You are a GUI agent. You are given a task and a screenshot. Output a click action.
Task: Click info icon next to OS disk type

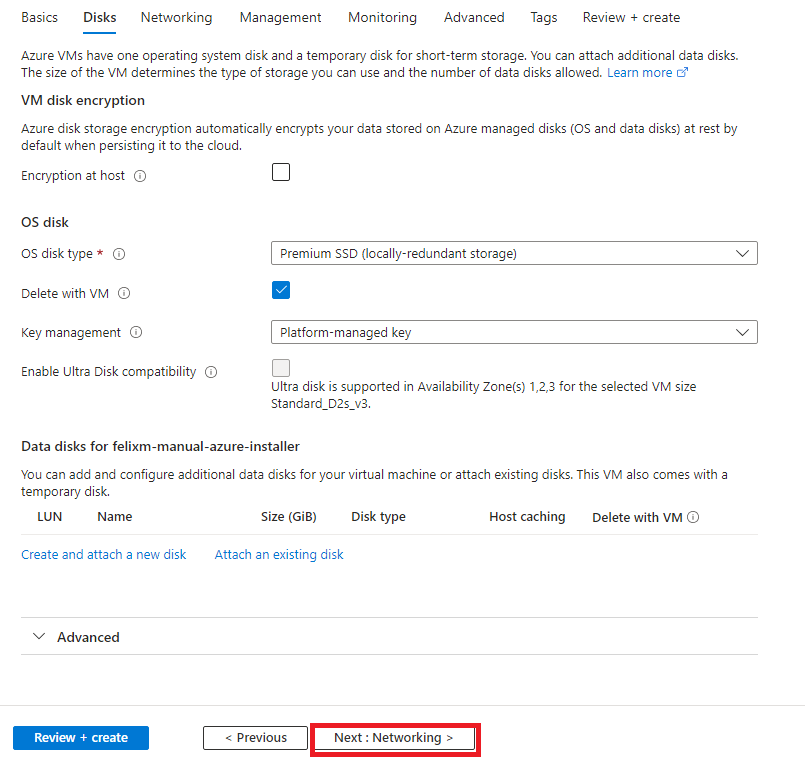tap(119, 254)
